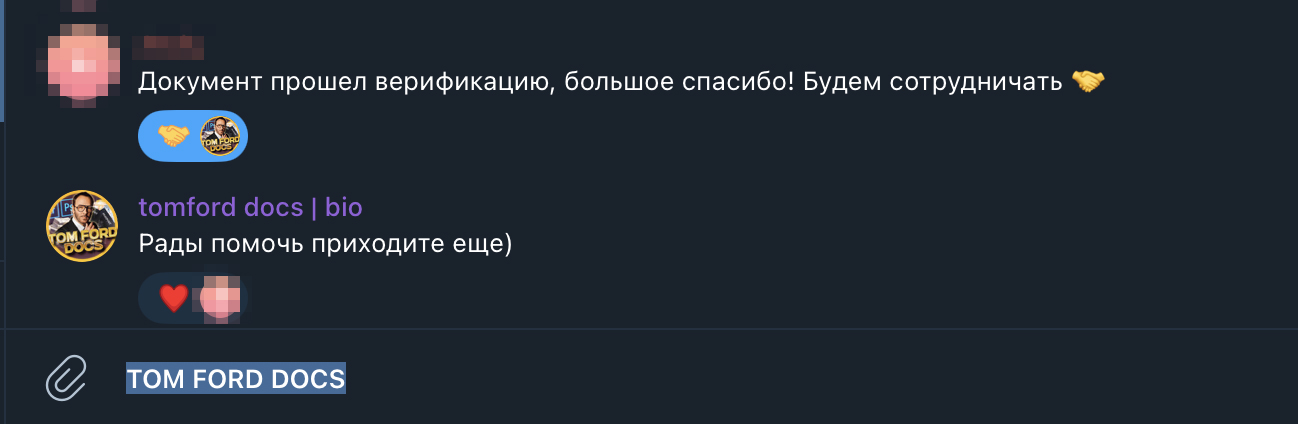
Task: Click the word "bio" in sender name
Action: click(343, 208)
